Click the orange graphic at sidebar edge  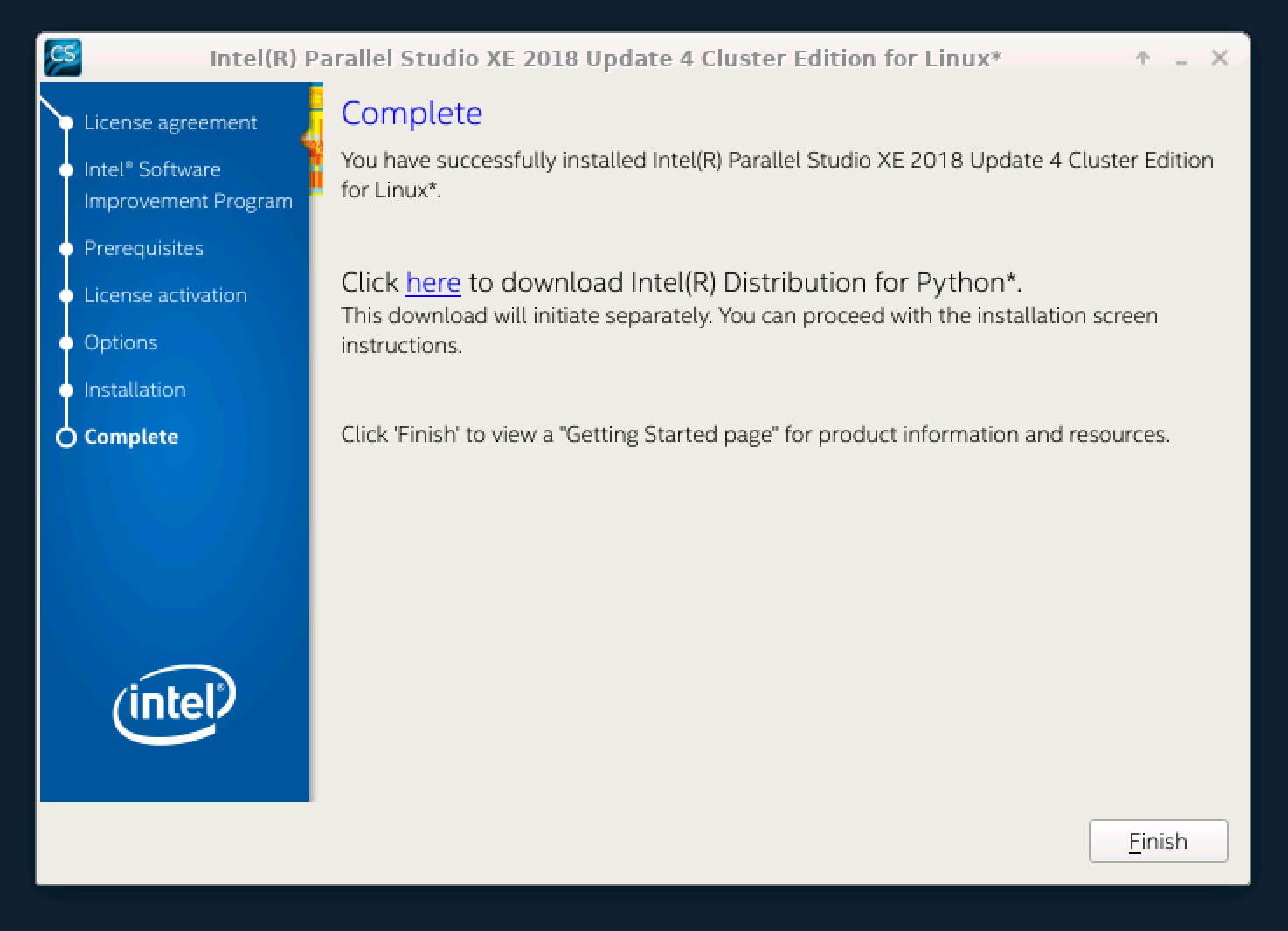click(x=315, y=140)
